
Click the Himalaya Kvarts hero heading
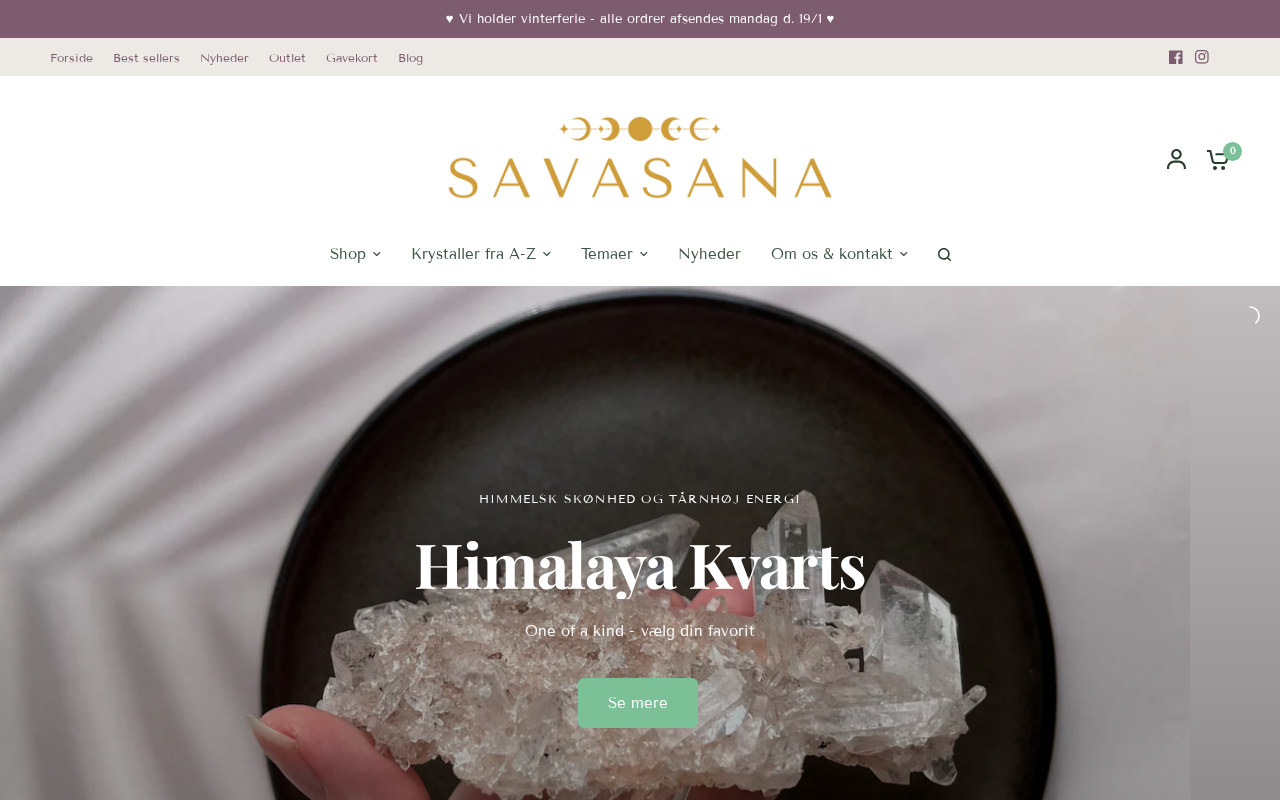(640, 566)
